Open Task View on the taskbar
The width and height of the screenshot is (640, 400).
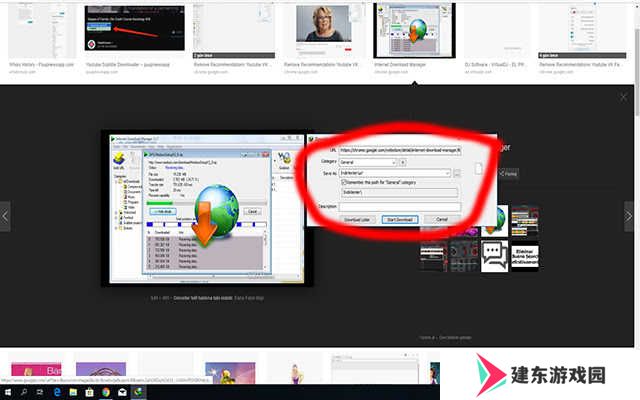(x=40, y=392)
